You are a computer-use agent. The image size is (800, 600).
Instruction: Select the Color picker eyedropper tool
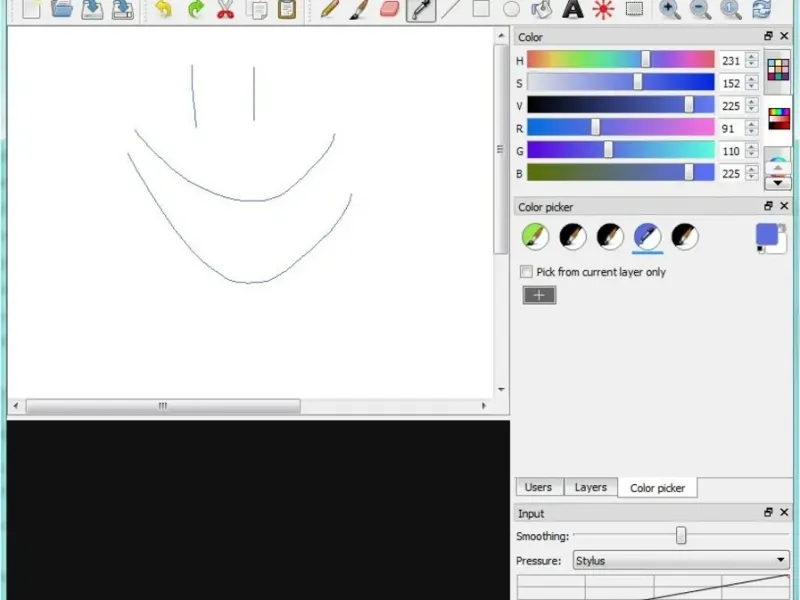tap(421, 9)
